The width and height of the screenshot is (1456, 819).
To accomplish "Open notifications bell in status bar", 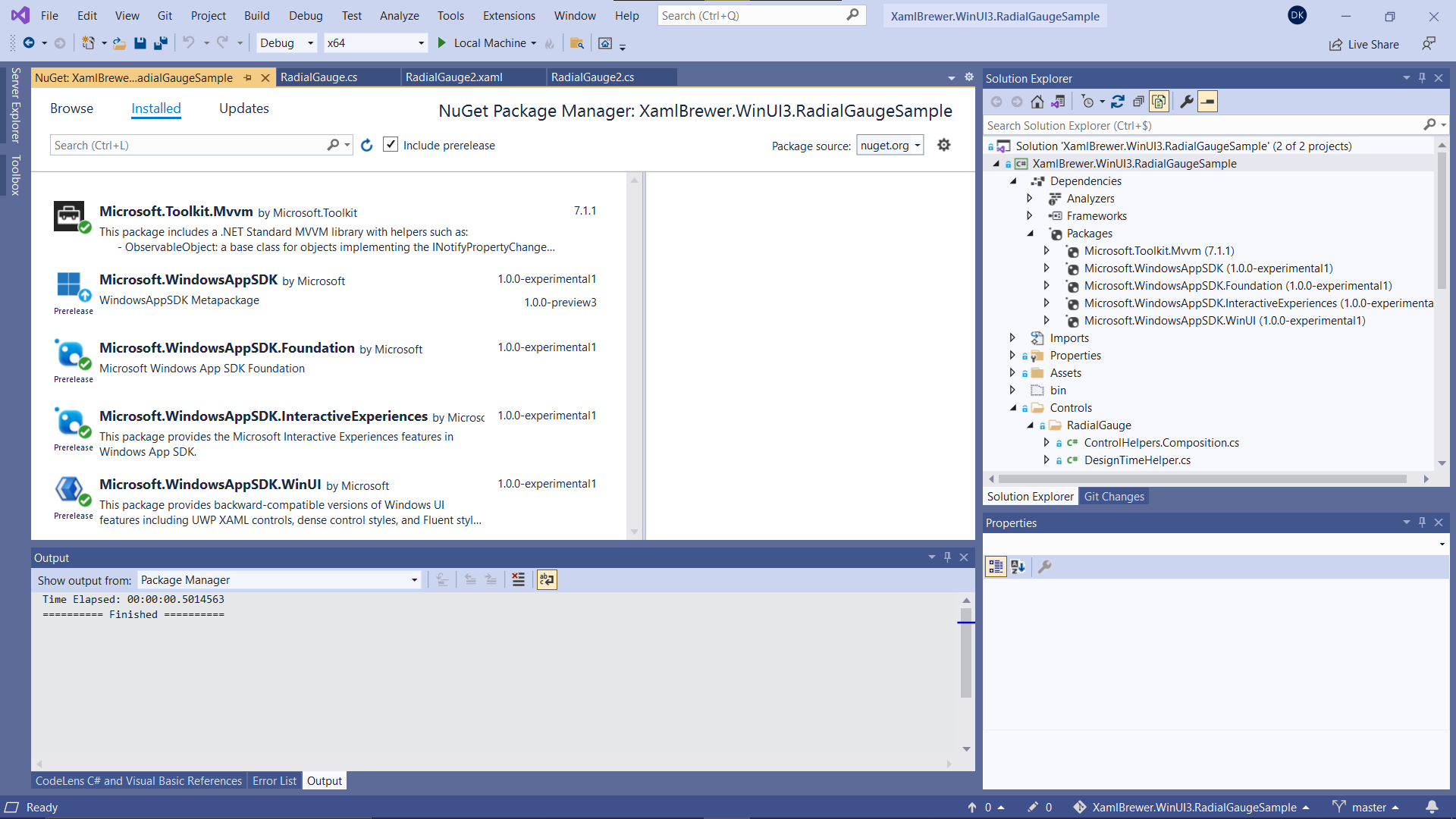I will pyautogui.click(x=1432, y=807).
